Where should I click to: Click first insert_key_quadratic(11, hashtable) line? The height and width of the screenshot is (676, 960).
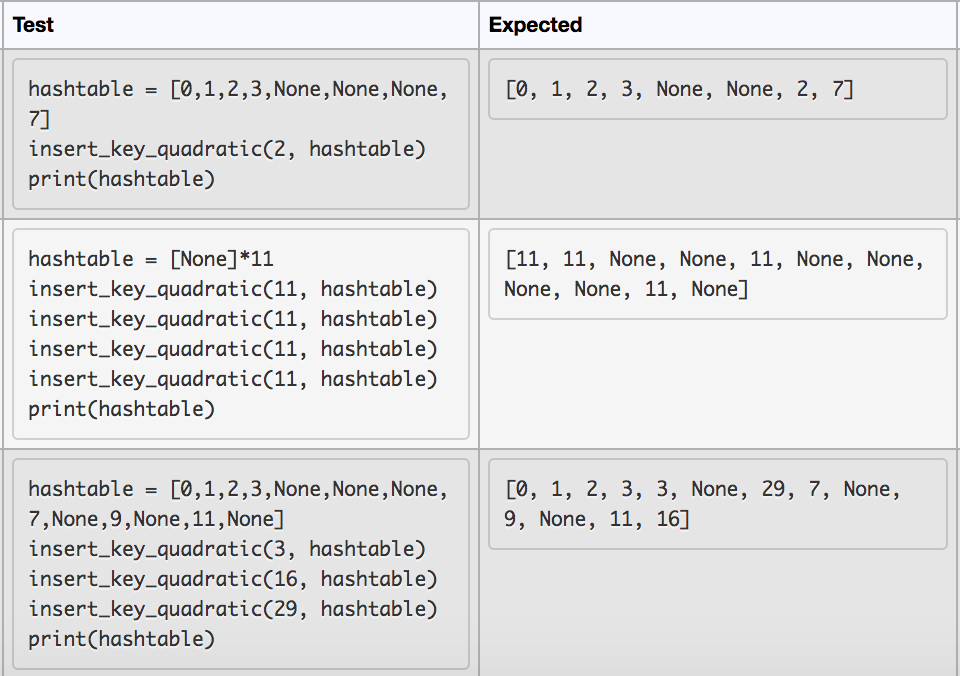[233, 289]
